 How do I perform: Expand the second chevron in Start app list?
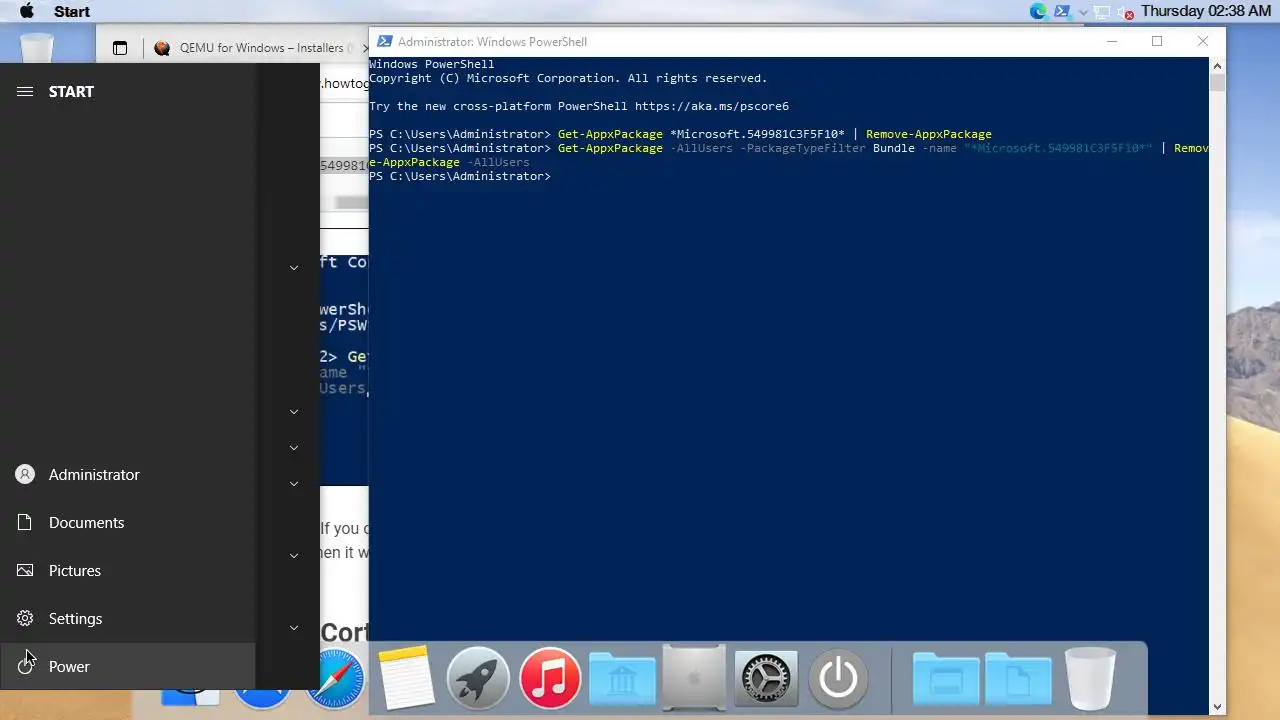pyautogui.click(x=294, y=412)
